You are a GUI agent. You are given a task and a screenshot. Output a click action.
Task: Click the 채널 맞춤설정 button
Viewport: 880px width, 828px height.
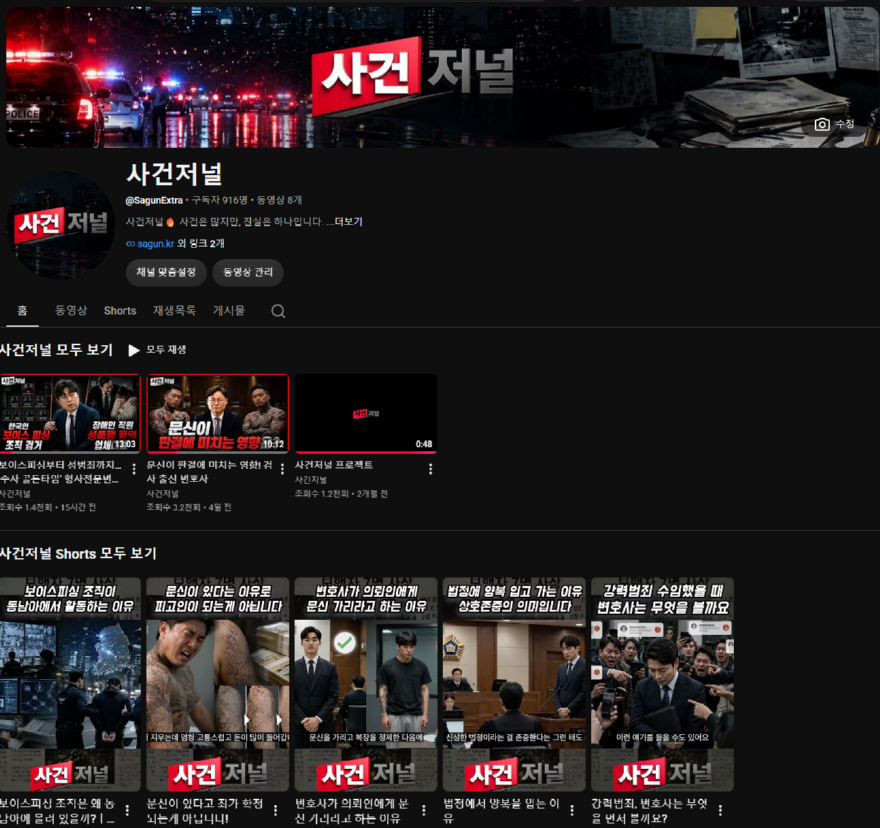point(166,272)
